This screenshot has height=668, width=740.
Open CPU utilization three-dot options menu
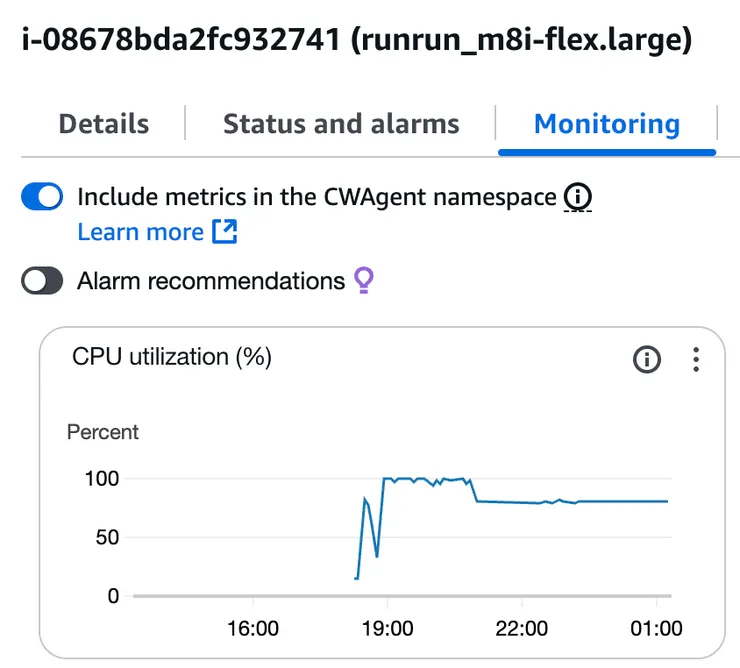(x=696, y=359)
